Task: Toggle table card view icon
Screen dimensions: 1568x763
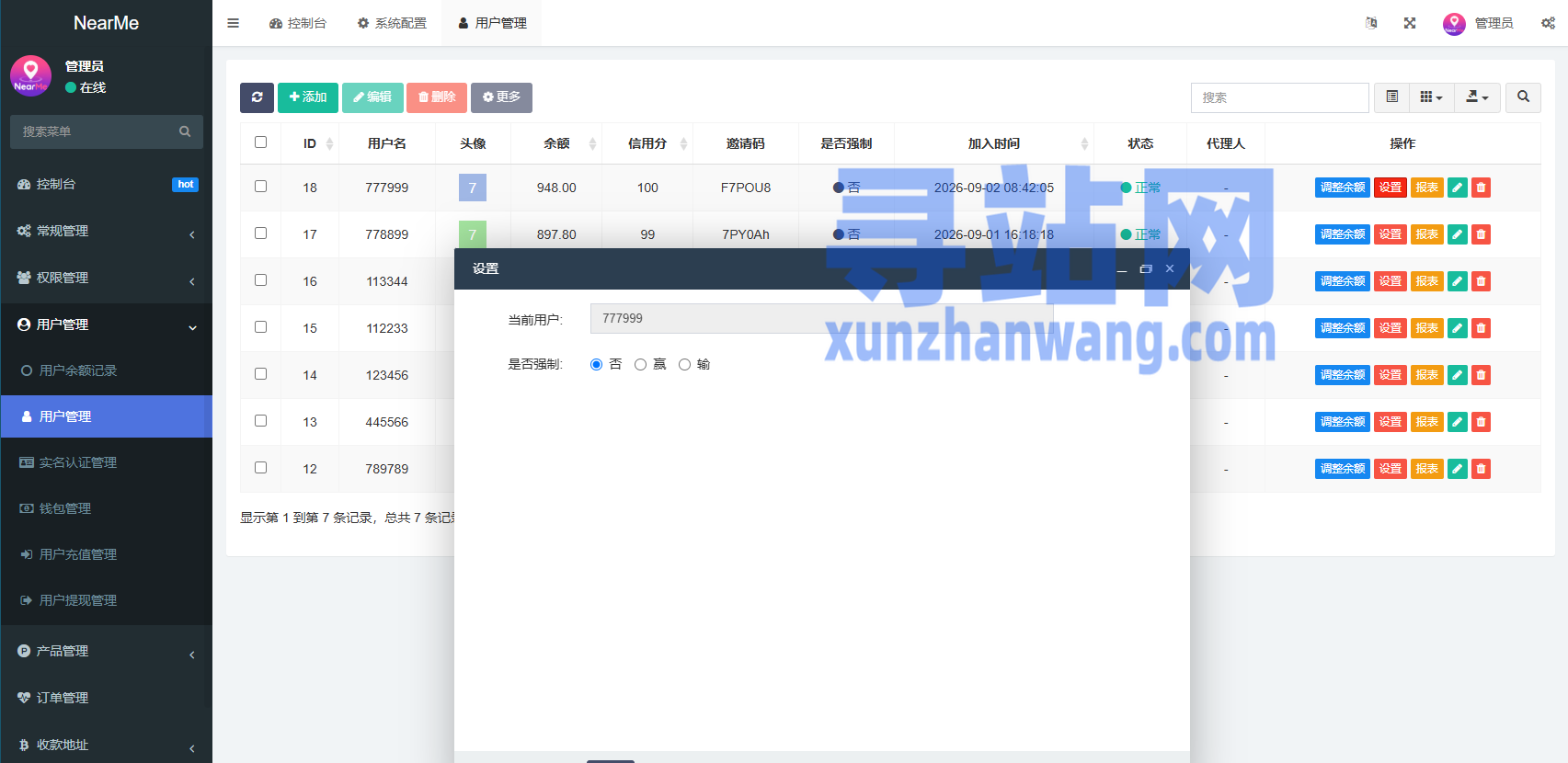Action: tap(1391, 97)
